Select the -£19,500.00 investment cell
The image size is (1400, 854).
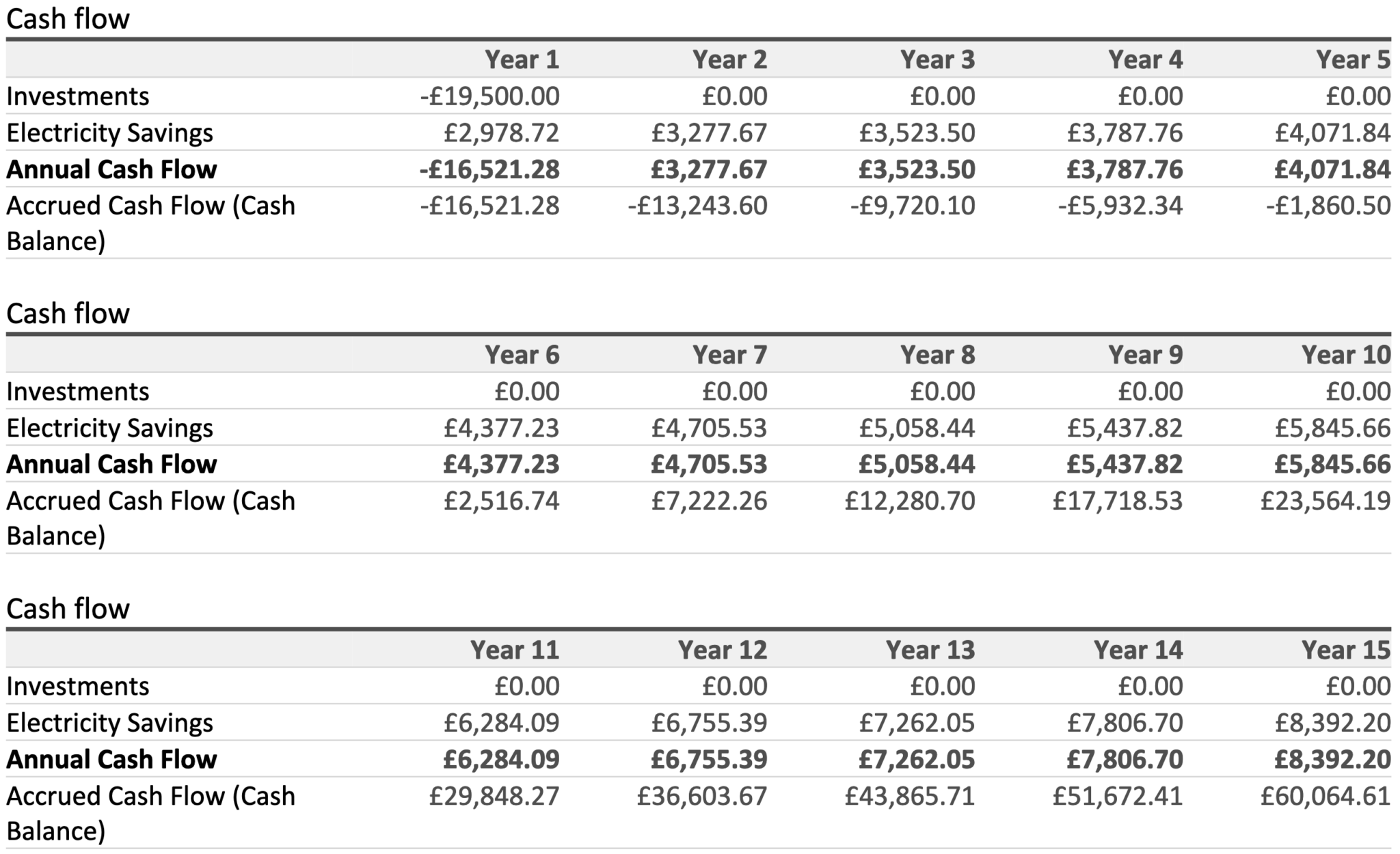point(489,96)
